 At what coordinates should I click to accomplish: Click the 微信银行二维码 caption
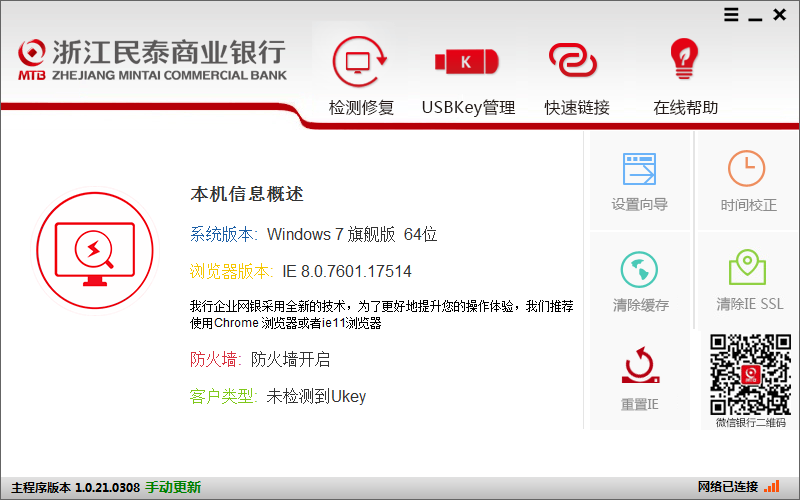point(751,422)
